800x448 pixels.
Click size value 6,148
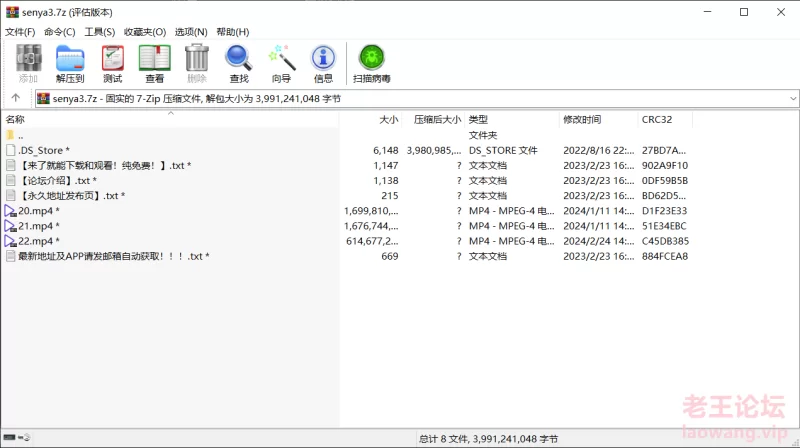[386, 151]
